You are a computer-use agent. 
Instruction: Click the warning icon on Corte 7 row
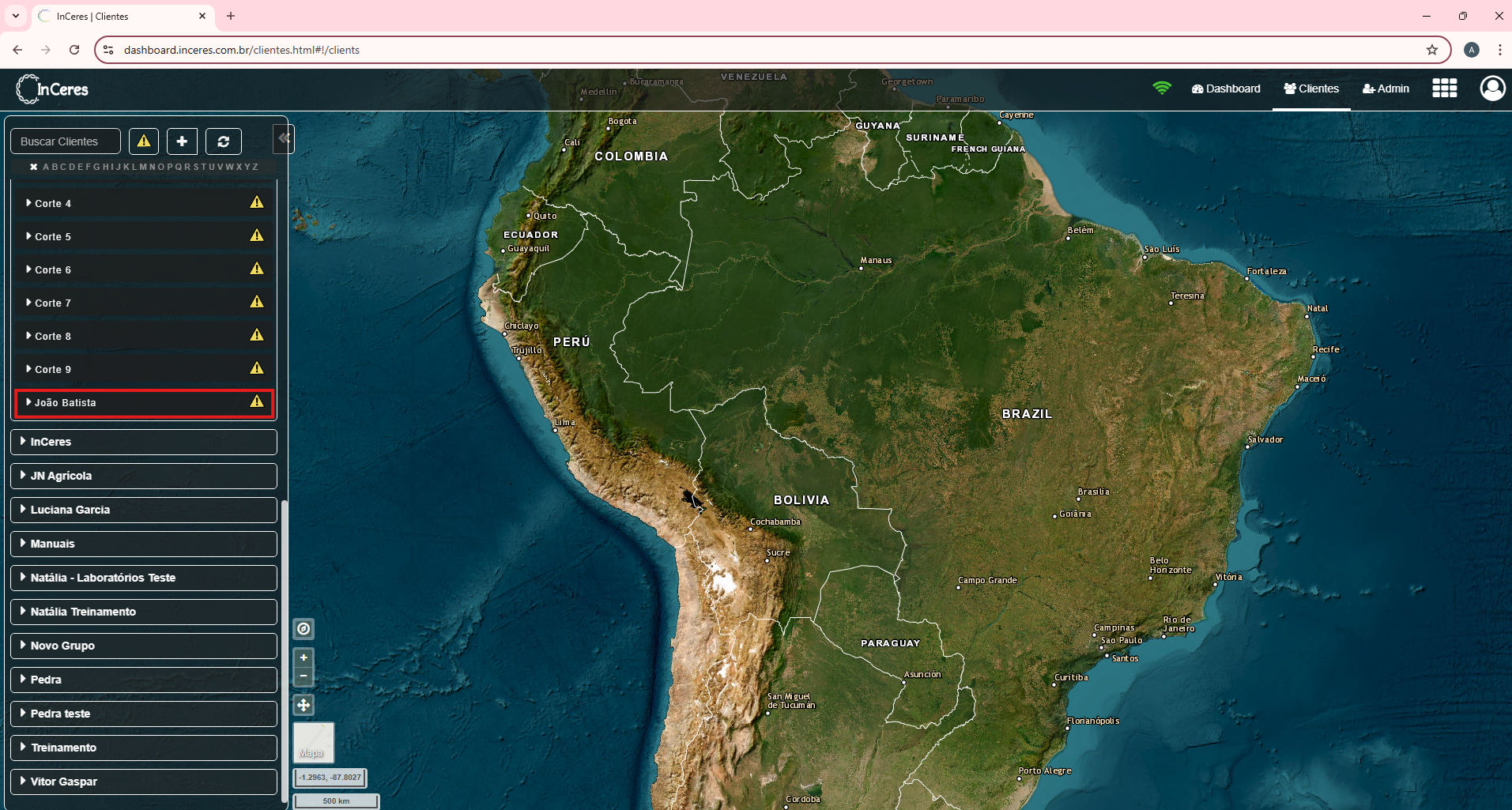(257, 302)
